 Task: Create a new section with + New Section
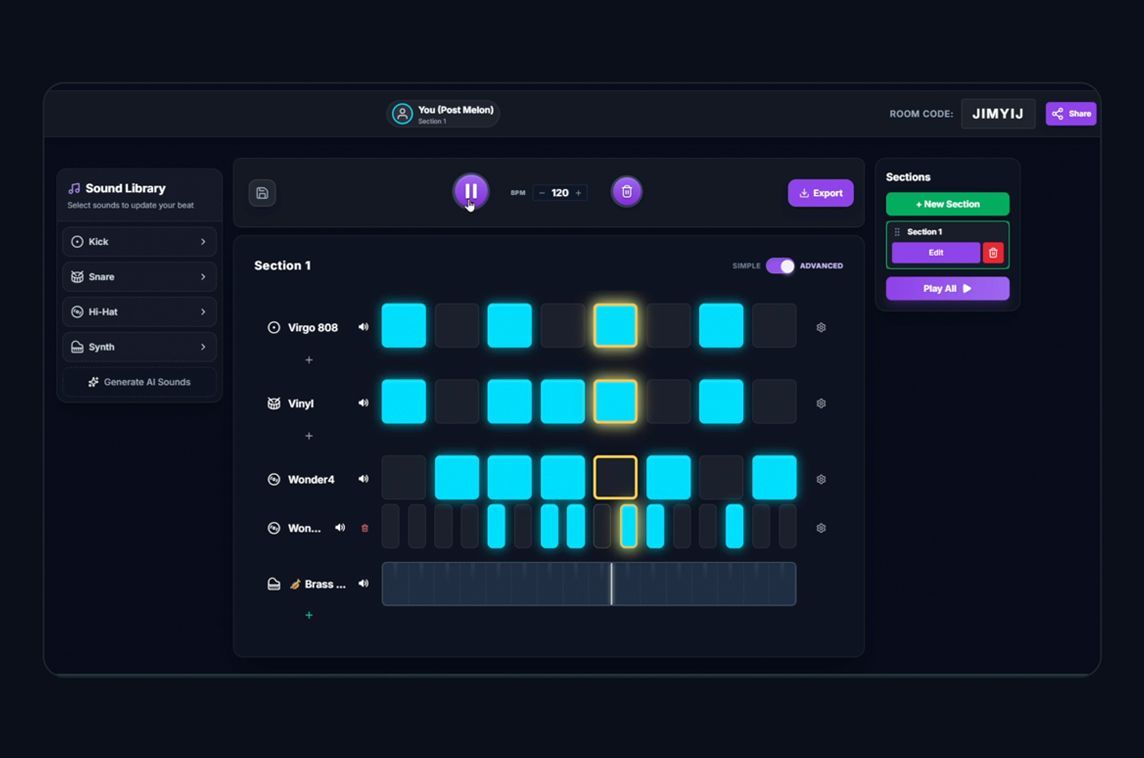(x=947, y=204)
